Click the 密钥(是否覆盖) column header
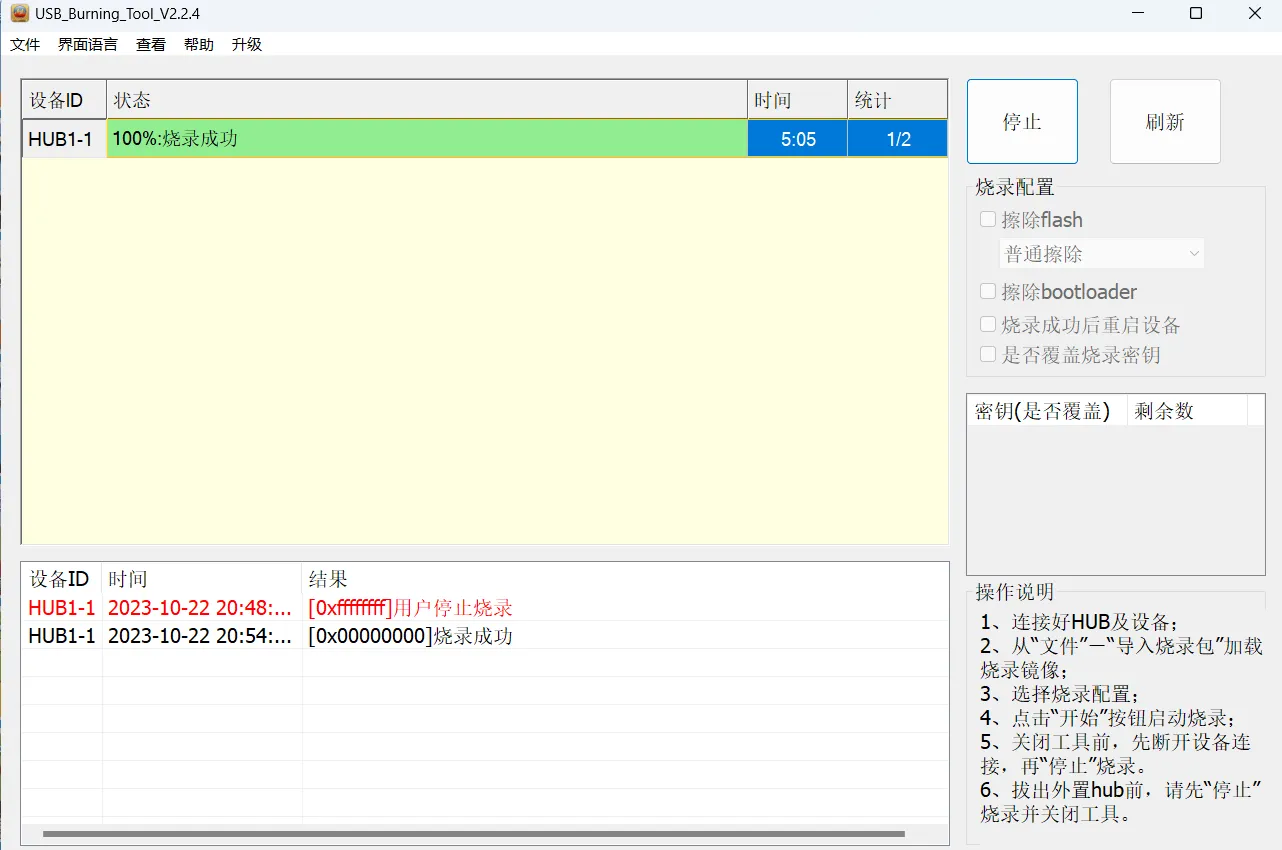Screen dimensions: 1282x850 tap(1047, 411)
